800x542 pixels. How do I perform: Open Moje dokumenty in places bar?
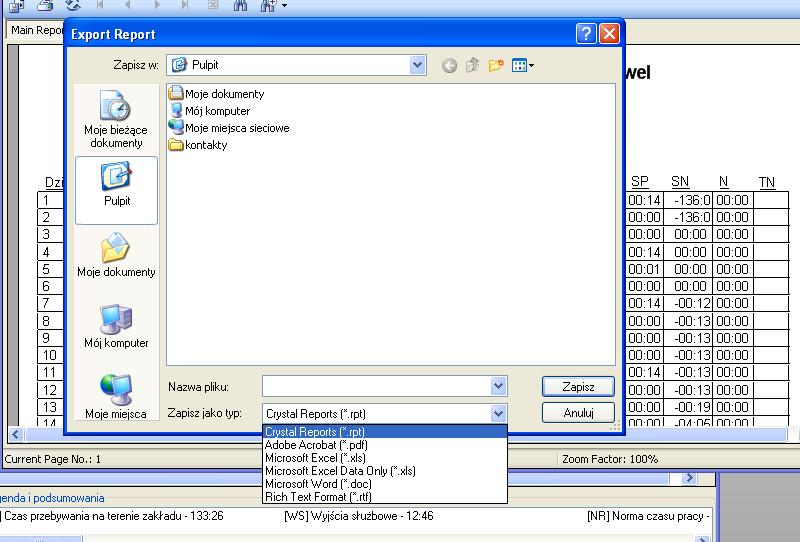[x=116, y=255]
